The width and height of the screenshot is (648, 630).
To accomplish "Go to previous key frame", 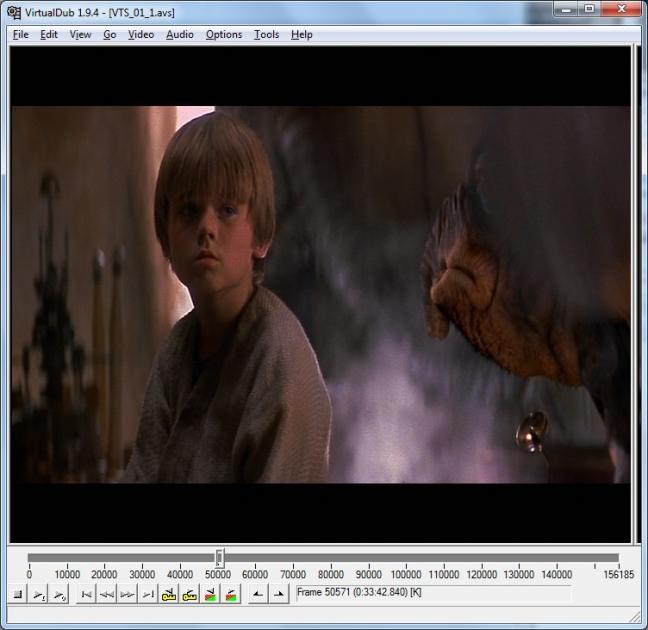I will click(169, 594).
